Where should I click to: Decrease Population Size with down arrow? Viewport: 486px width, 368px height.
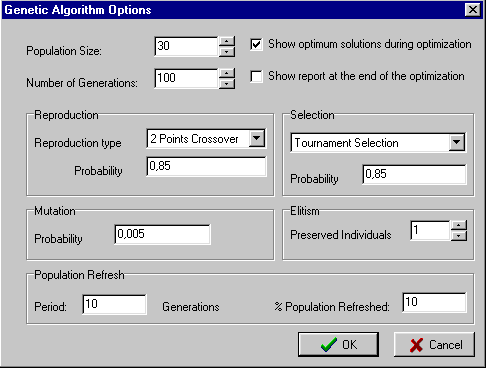[227, 52]
